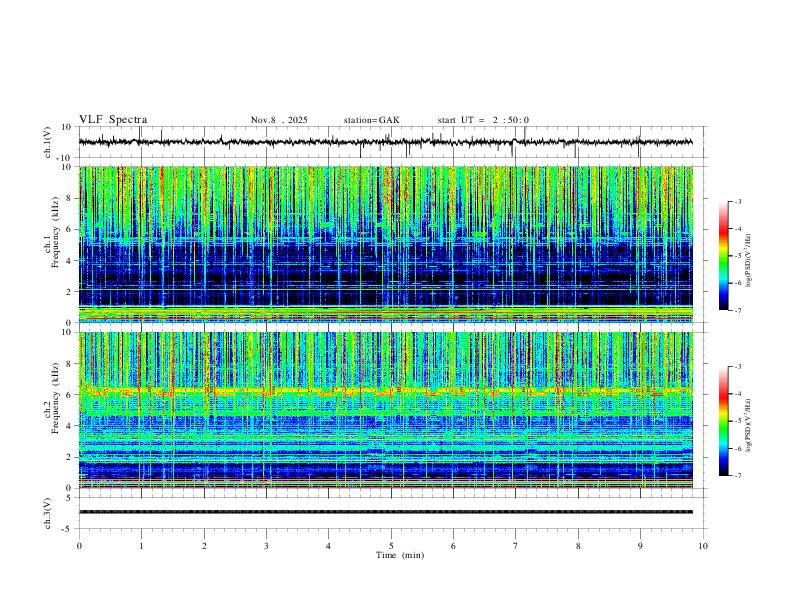The image size is (792, 612).
Task: Click the ch.1 "Frequency (kHz)" axis label
Action: (55, 232)
